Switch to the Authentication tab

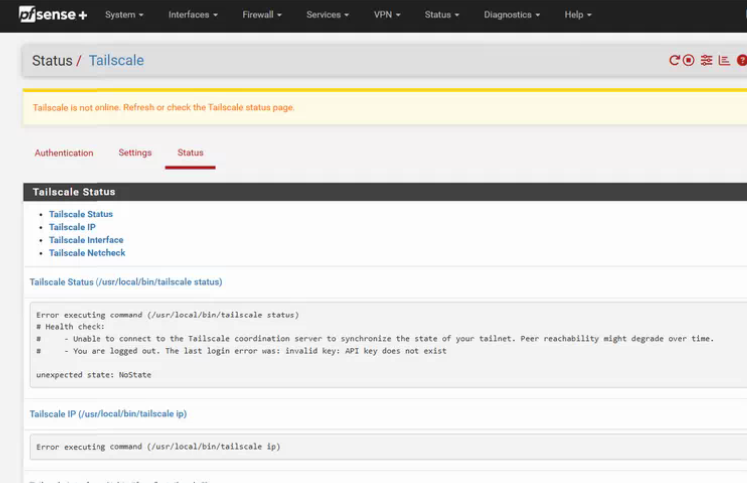click(x=64, y=153)
